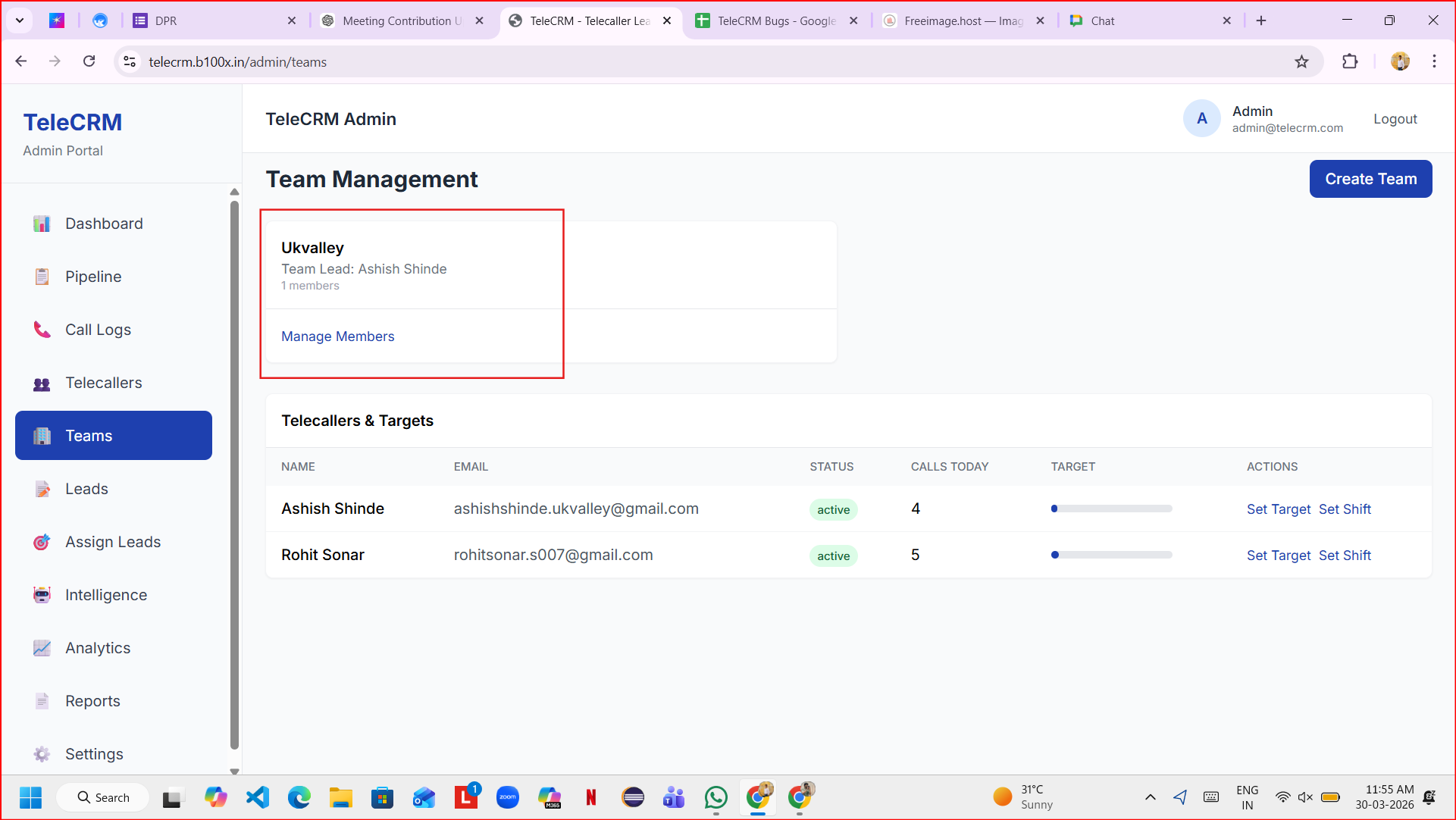Open browser Extensions puzzle icon
This screenshot has height=820, width=1456.
point(1350,62)
